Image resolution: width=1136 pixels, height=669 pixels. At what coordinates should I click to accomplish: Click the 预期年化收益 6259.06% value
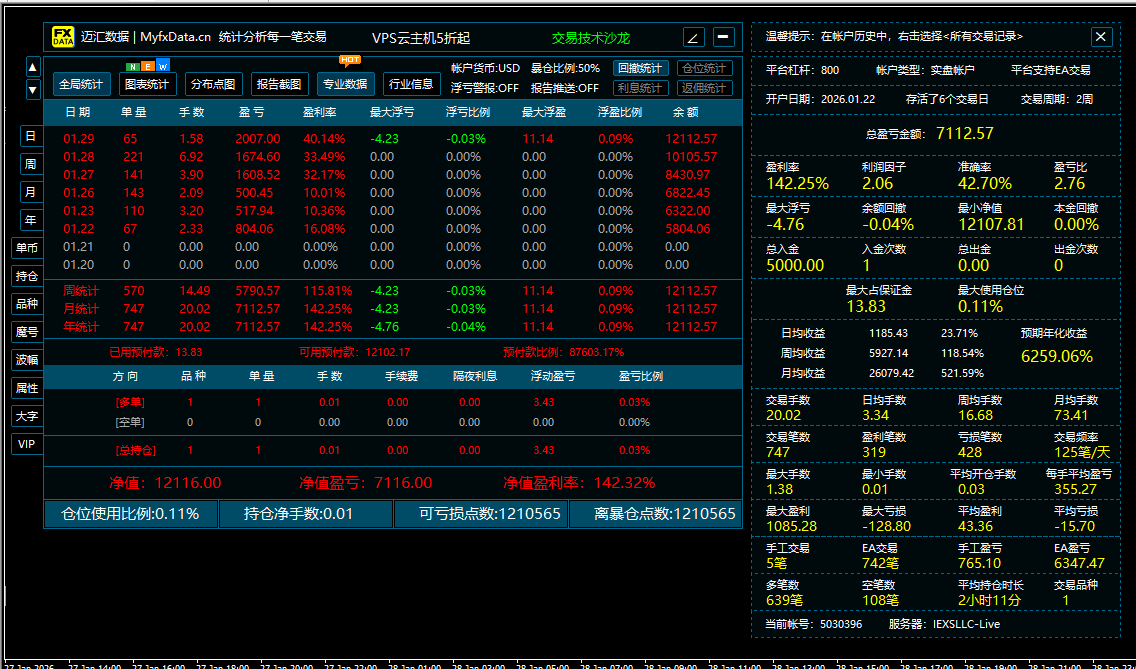[x=1056, y=357]
